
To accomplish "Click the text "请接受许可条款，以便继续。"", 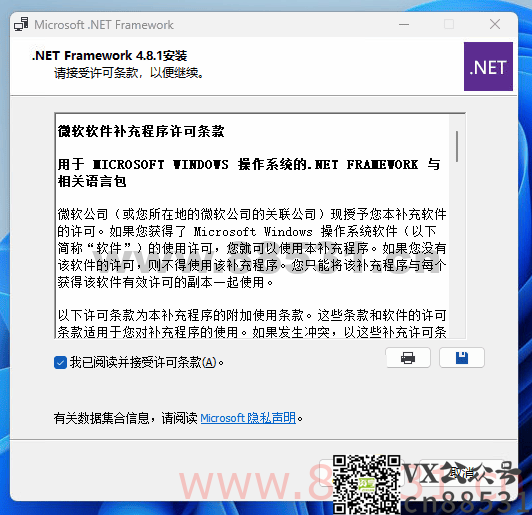I will point(129,73).
